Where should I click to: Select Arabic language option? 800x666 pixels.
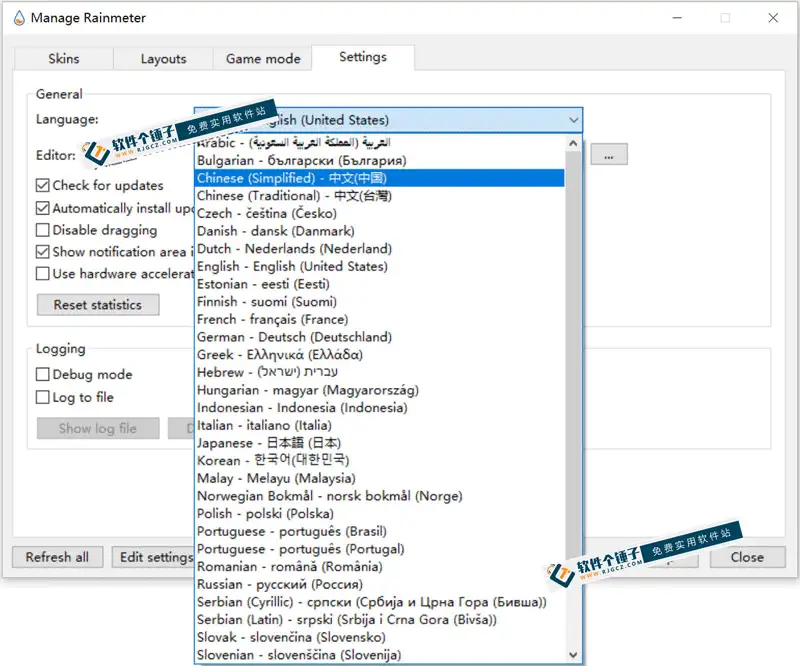[380, 143]
